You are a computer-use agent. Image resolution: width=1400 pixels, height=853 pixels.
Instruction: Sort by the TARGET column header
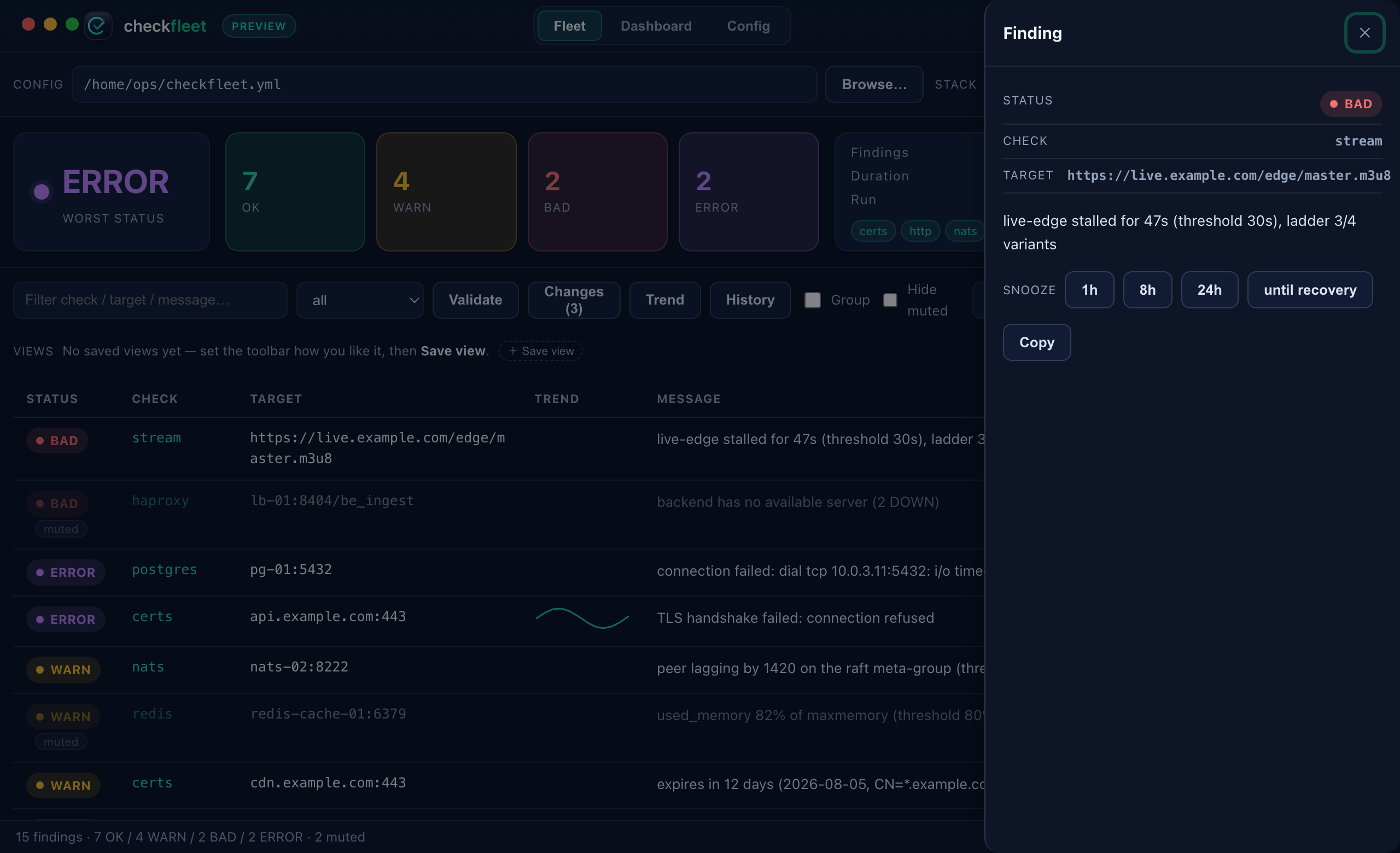276,399
